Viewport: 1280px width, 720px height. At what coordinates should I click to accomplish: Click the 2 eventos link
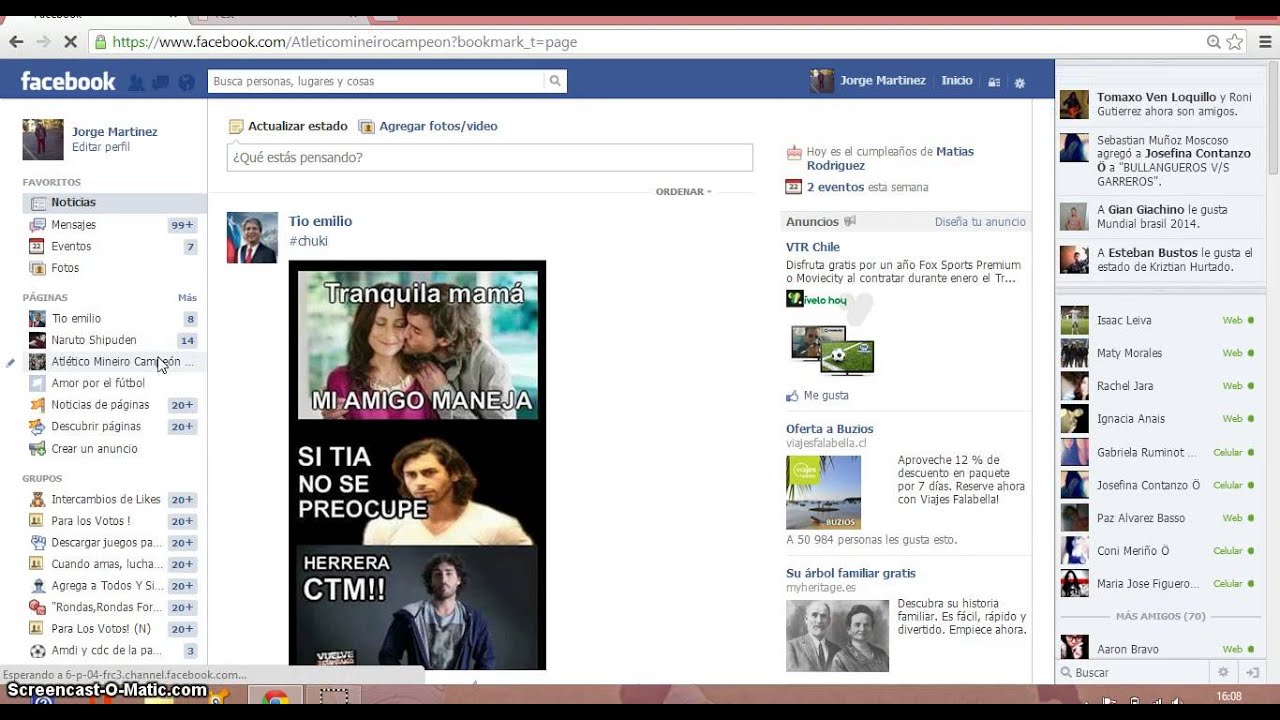[835, 187]
